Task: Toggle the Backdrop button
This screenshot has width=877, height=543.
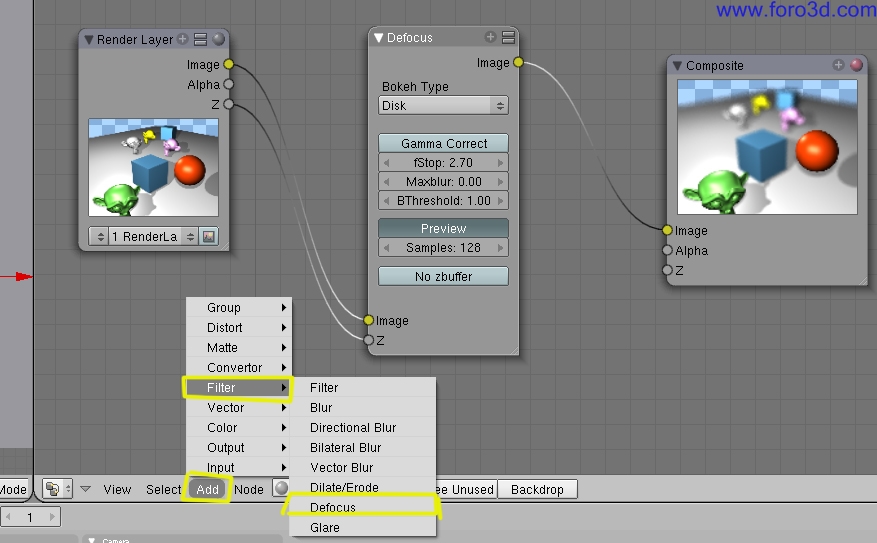Action: tap(537, 489)
